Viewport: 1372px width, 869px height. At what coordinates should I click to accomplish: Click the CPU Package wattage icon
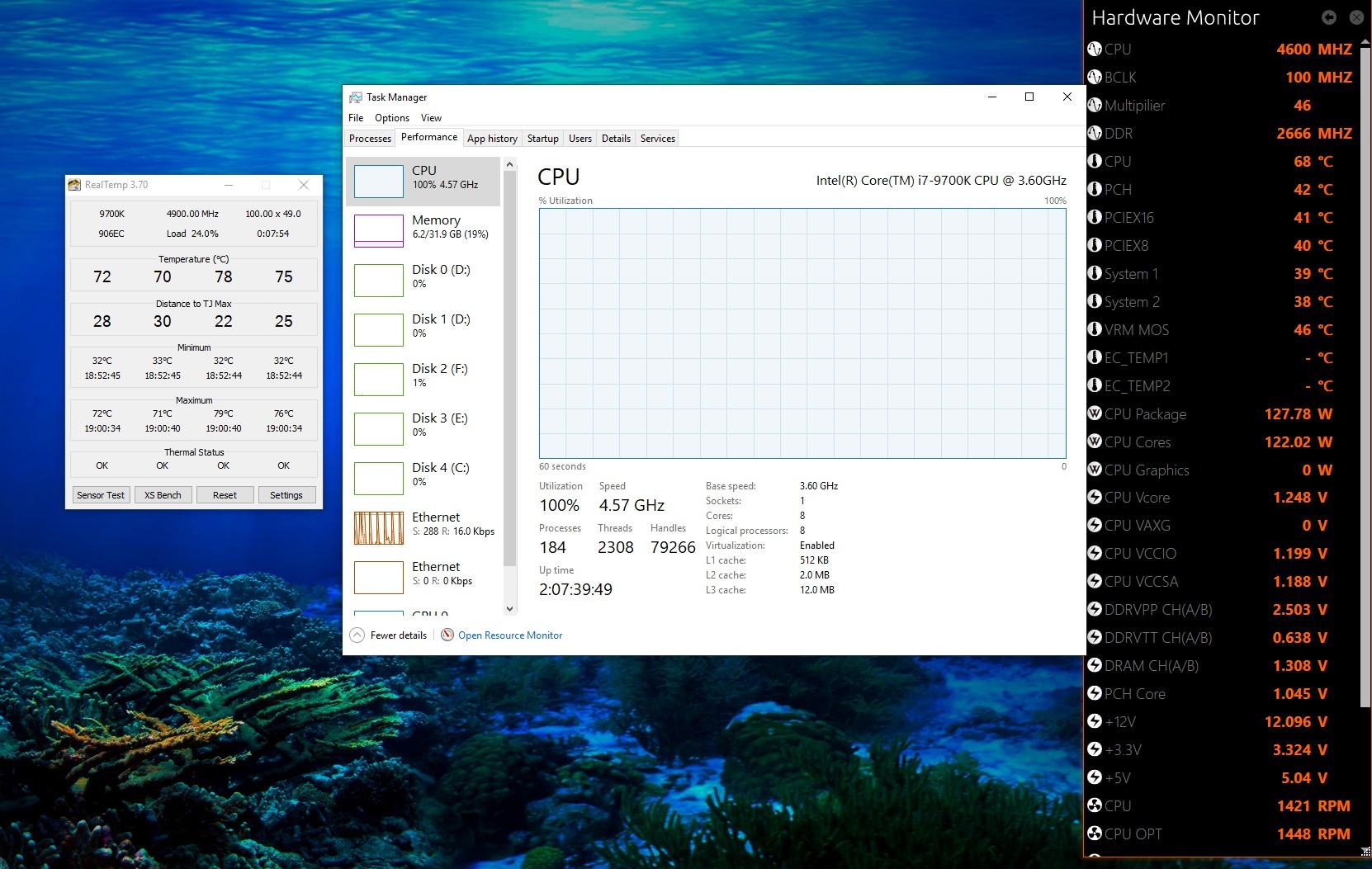(1095, 414)
